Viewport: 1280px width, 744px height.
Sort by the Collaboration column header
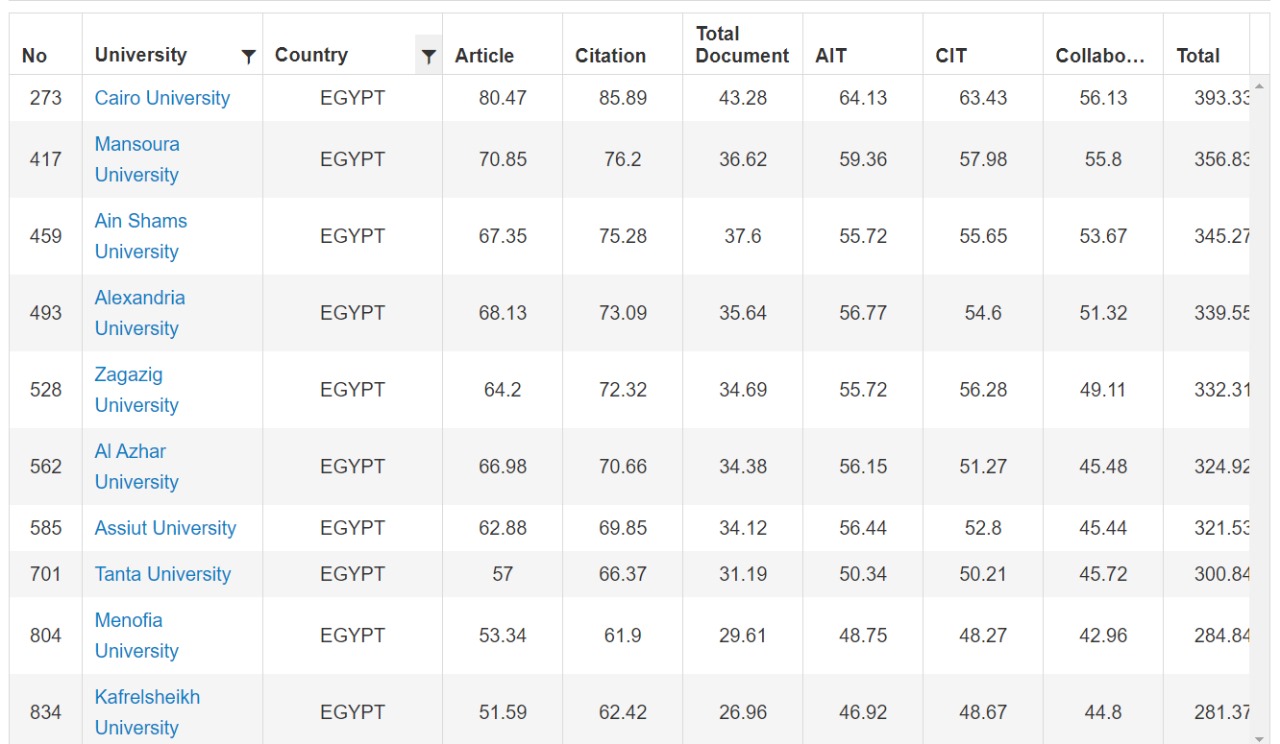1100,56
